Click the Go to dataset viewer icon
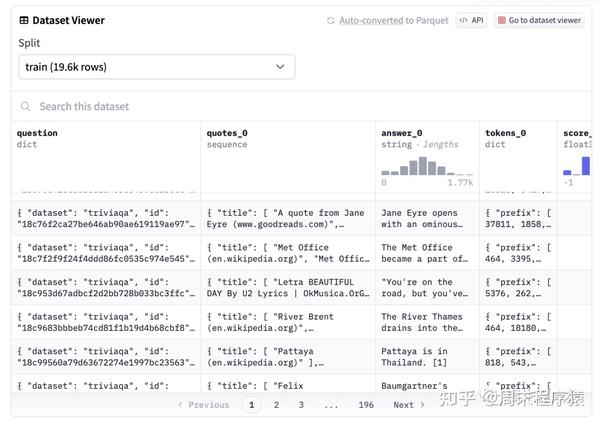Viewport: 600px width, 423px height. (x=502, y=20)
